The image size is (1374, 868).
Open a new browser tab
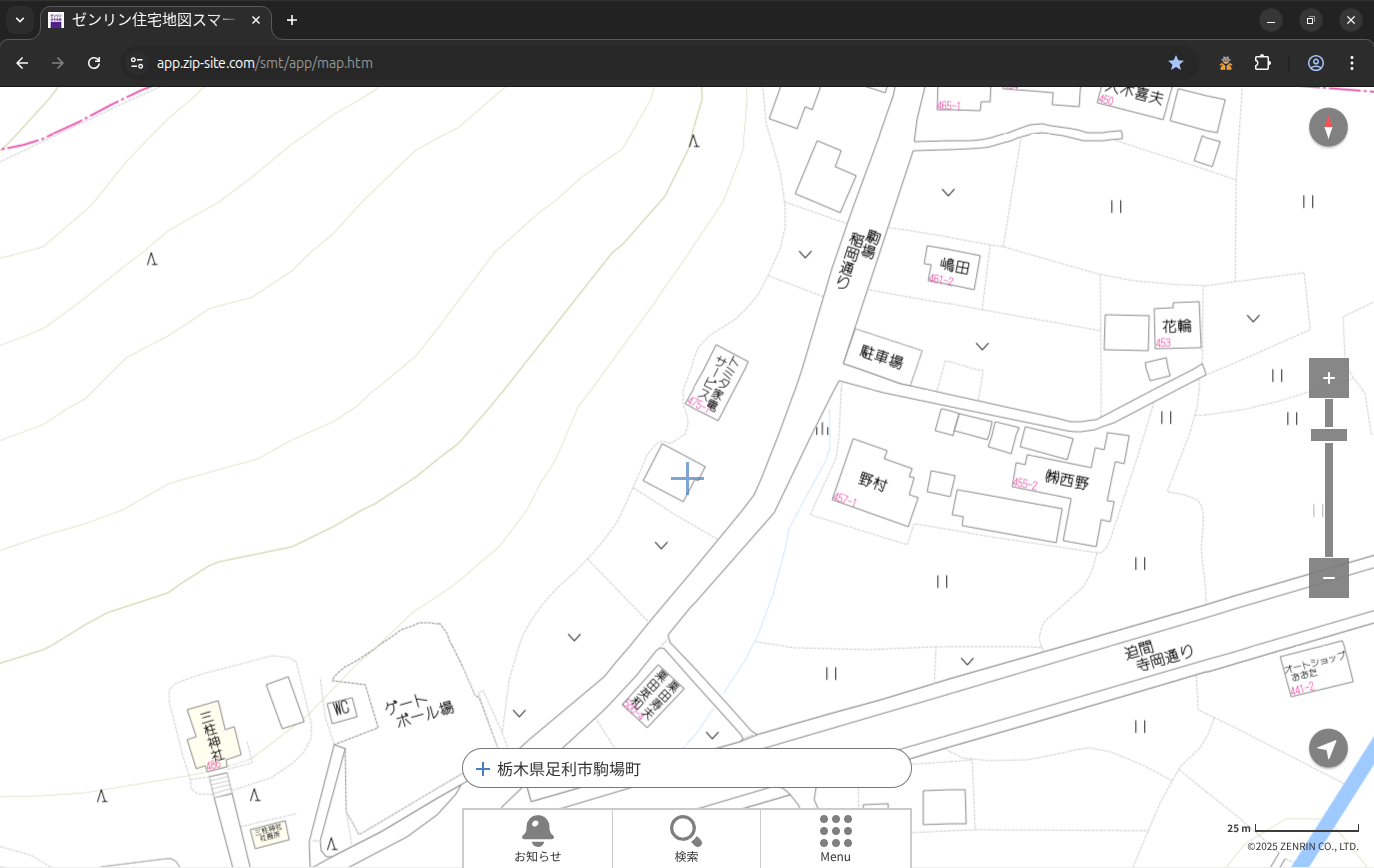[x=292, y=20]
